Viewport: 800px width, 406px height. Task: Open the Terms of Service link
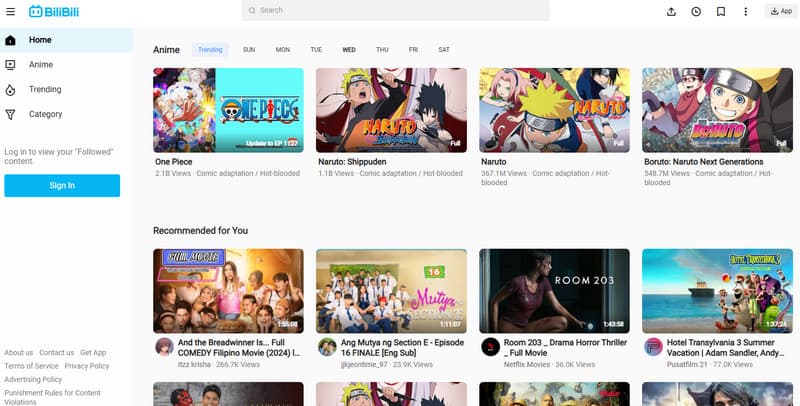(x=31, y=366)
